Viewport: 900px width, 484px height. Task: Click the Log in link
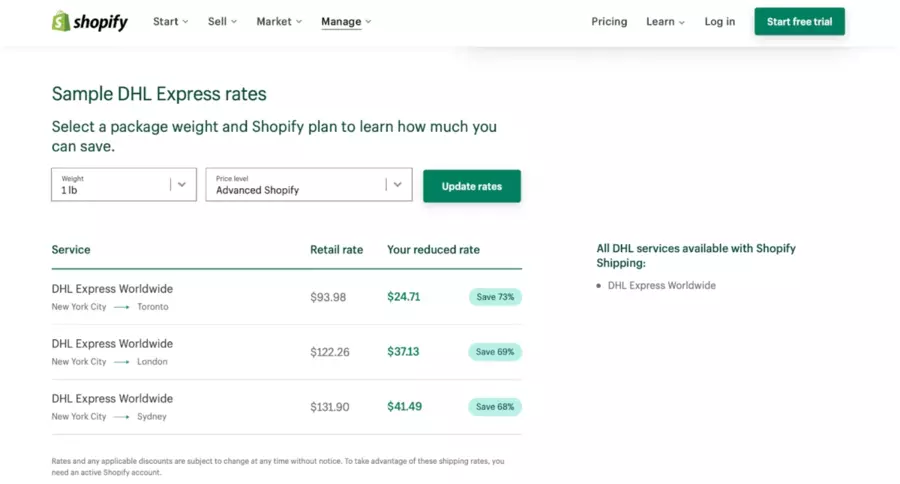(720, 21)
